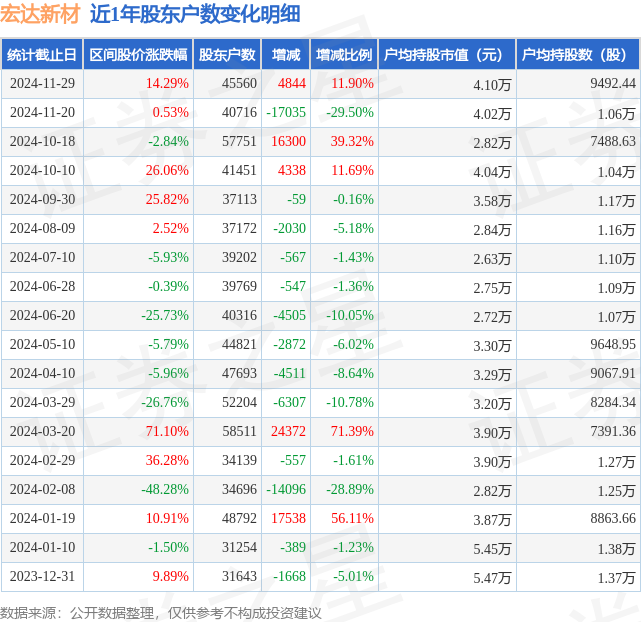Click the price change value 26.06%
Screen dimensions: 641x622
click(167, 170)
